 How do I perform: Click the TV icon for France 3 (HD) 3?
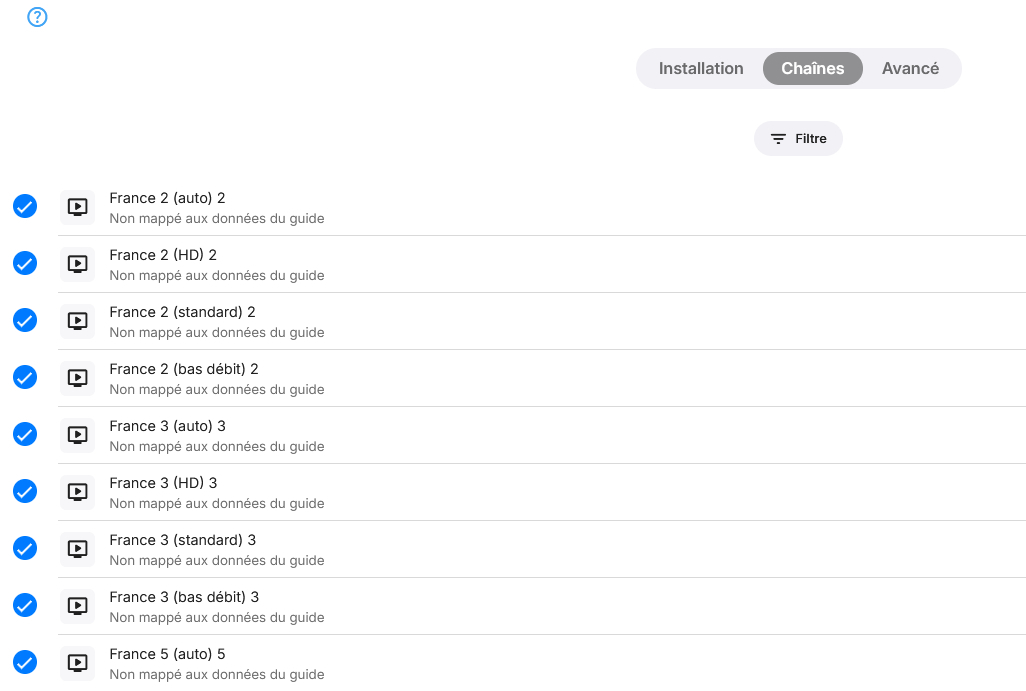77,492
